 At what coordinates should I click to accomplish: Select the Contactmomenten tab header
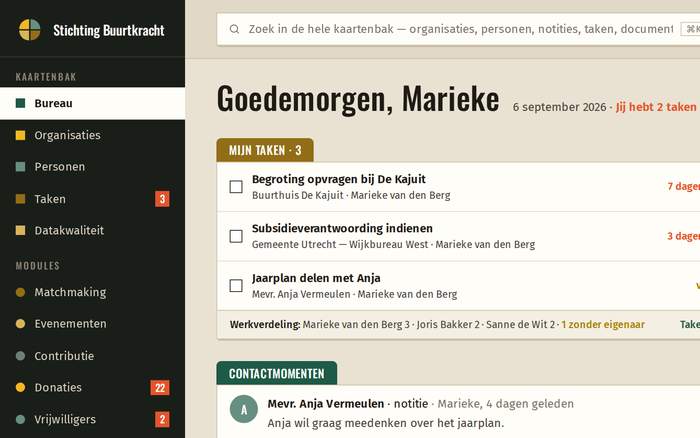[277, 373]
